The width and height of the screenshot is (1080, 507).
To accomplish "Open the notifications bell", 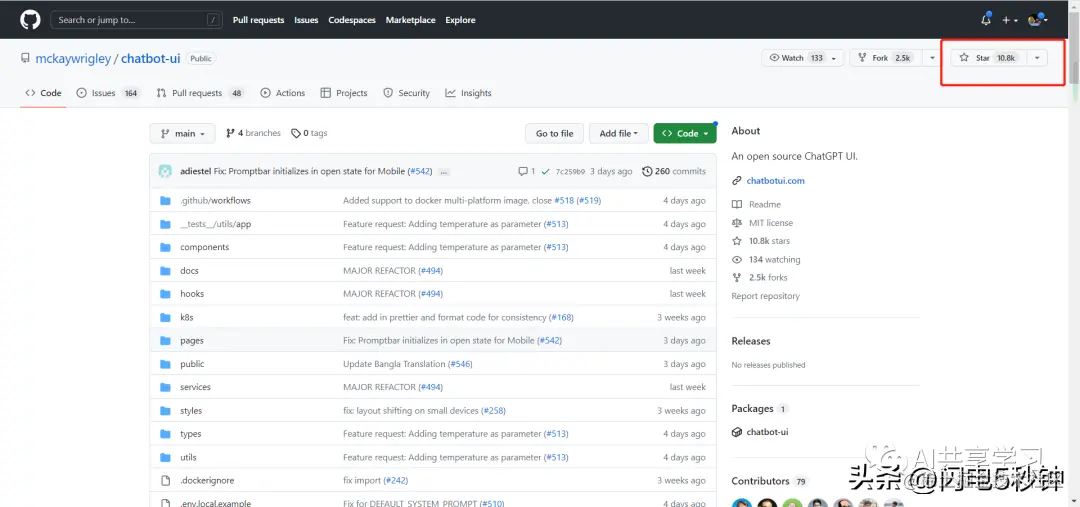I will pyautogui.click(x=986, y=20).
